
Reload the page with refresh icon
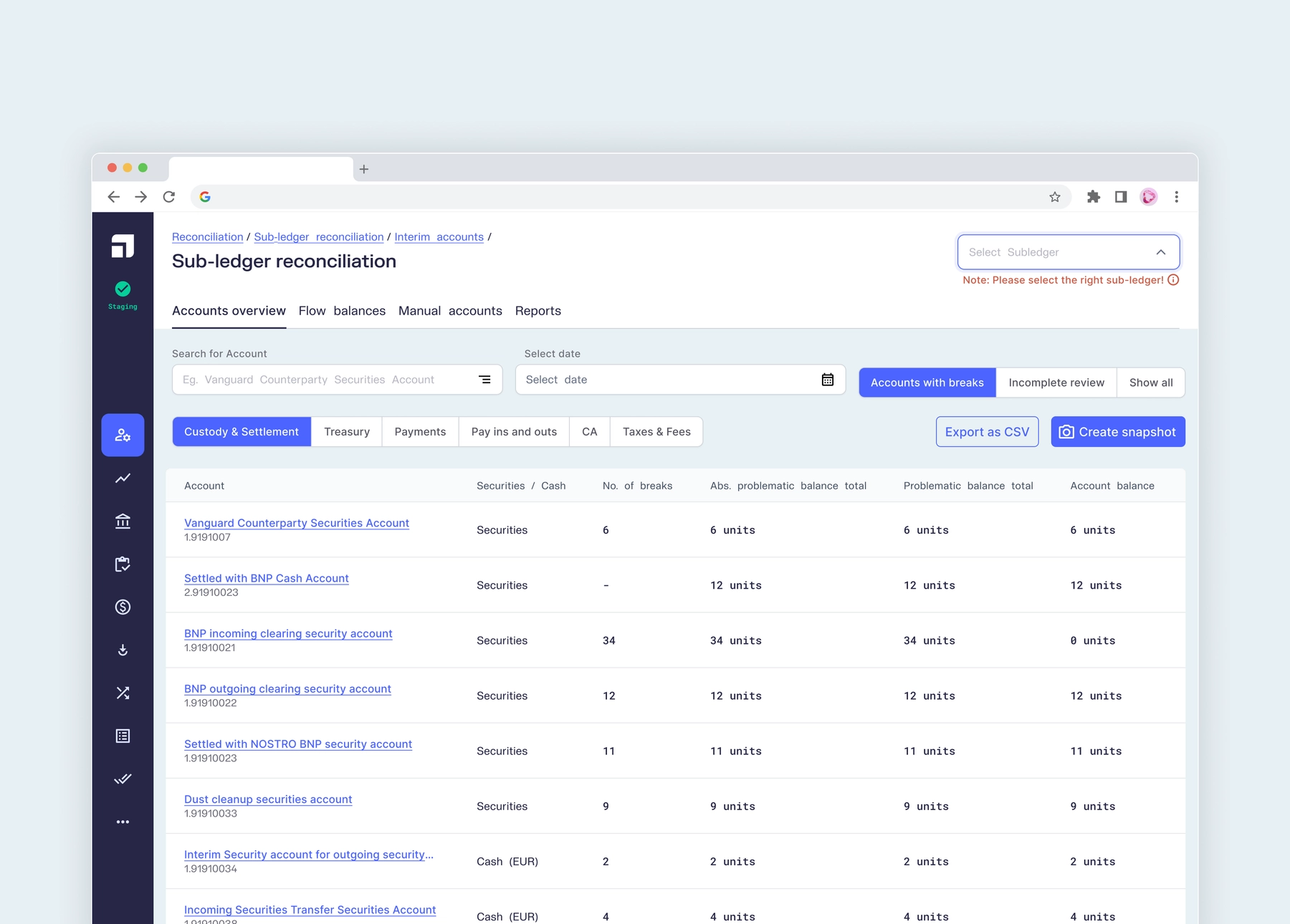pyautogui.click(x=169, y=197)
